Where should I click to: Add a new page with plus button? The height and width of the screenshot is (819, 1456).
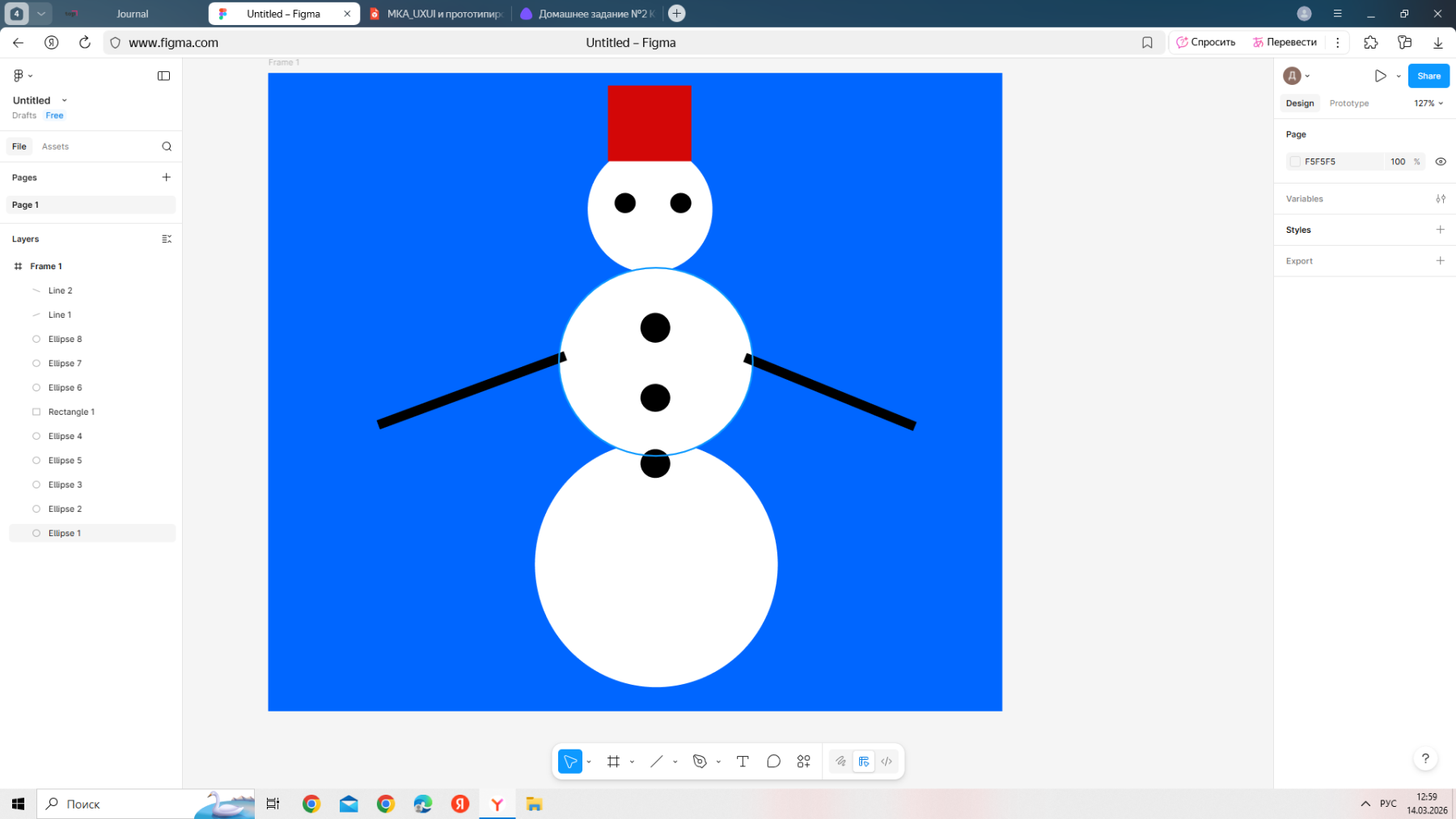pyautogui.click(x=167, y=177)
